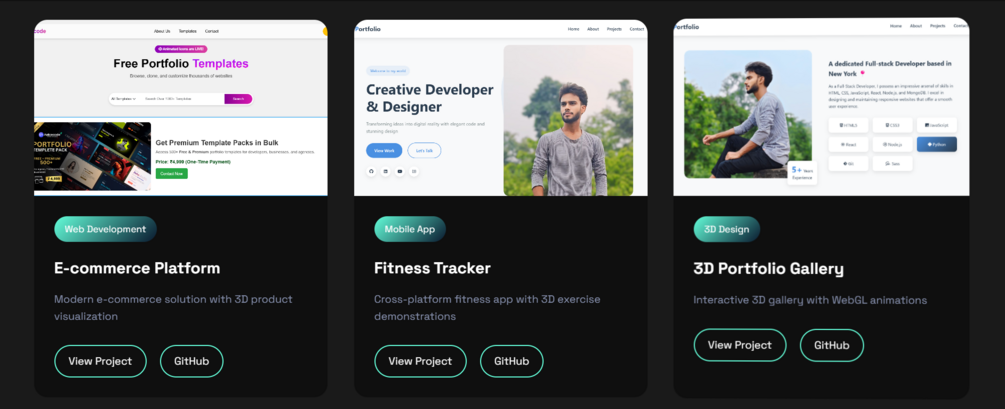Click the template search input field
1005x409 pixels.
(182, 99)
